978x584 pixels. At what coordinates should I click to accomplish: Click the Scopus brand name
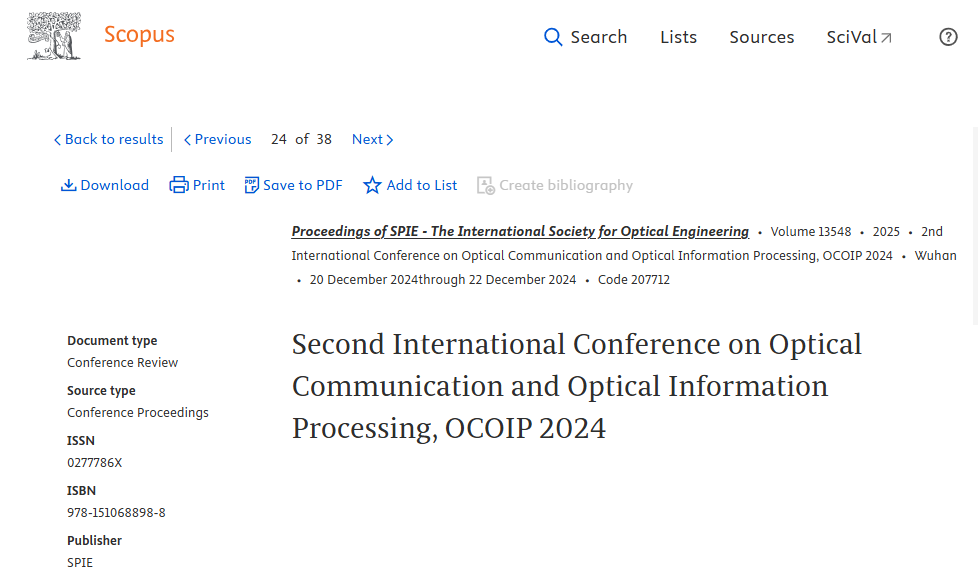point(139,35)
